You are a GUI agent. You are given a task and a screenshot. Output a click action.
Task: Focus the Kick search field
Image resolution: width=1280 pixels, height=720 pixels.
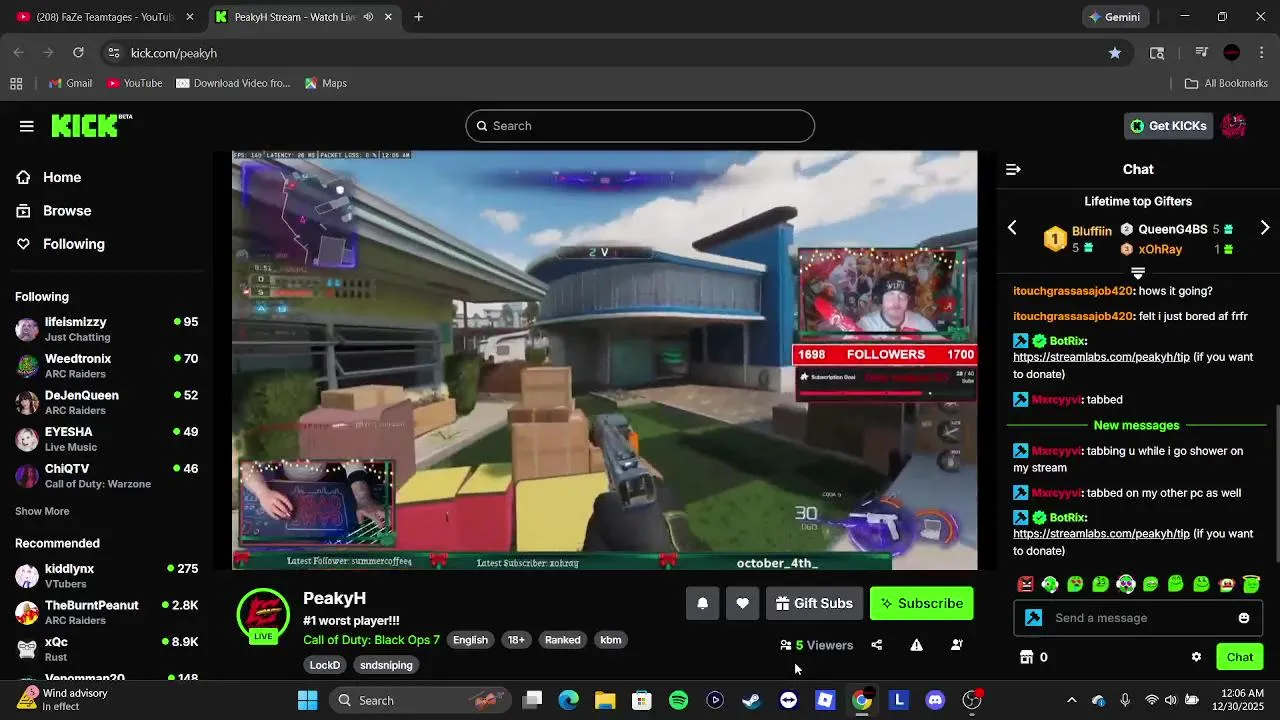pyautogui.click(x=640, y=126)
